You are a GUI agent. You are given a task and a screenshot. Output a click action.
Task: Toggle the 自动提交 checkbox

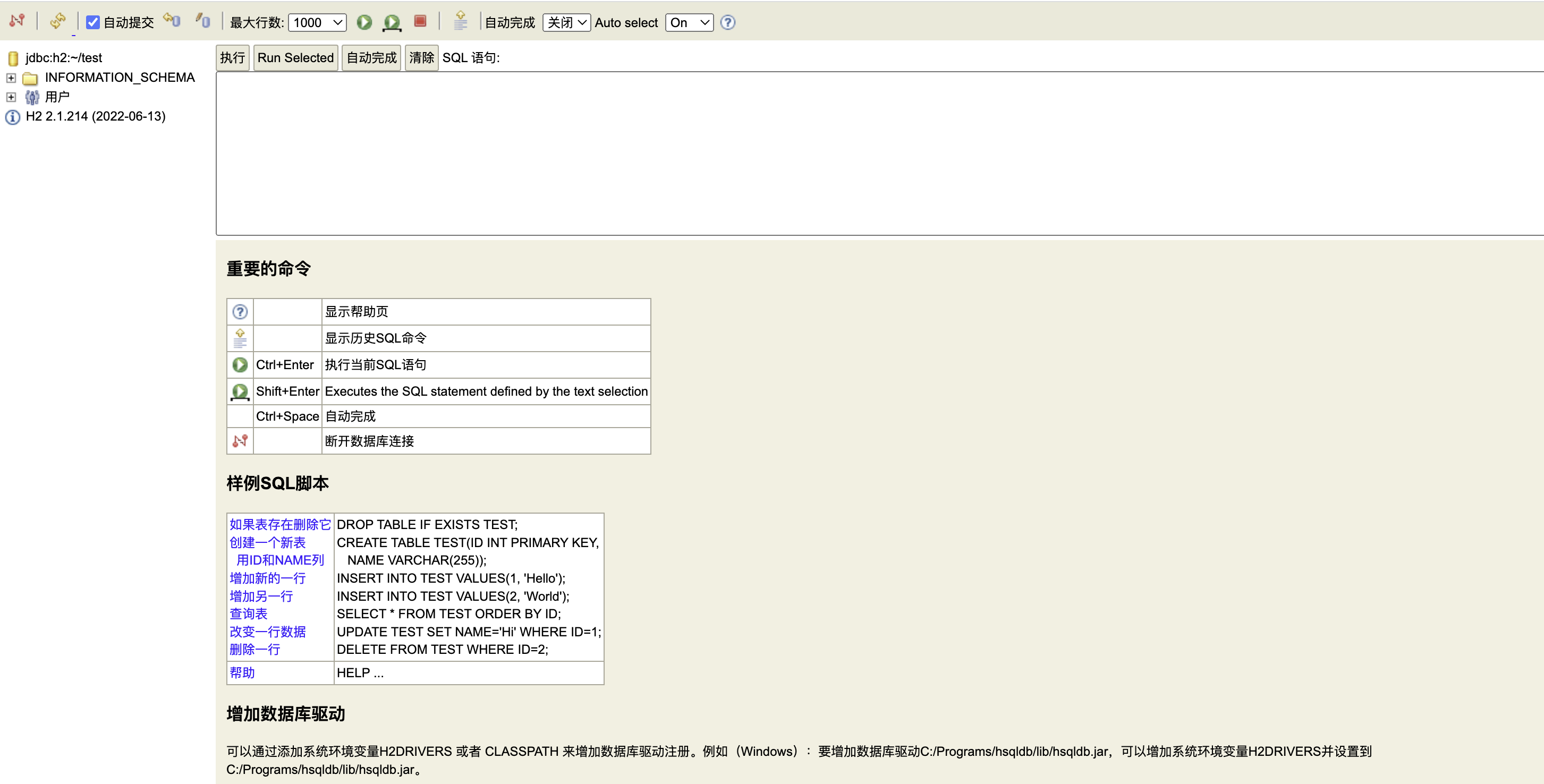tap(93, 23)
